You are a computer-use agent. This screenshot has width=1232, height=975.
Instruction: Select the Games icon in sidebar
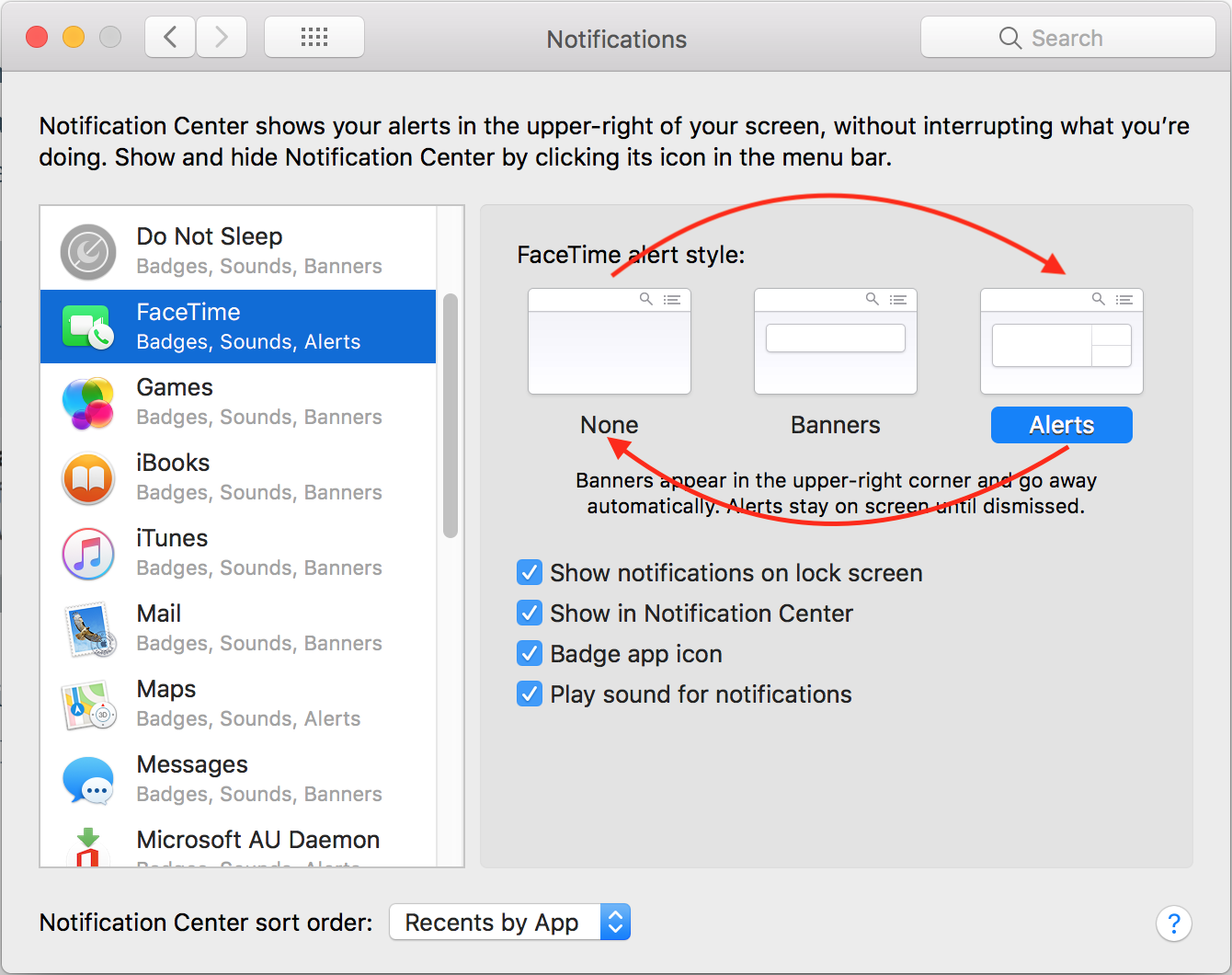point(88,403)
